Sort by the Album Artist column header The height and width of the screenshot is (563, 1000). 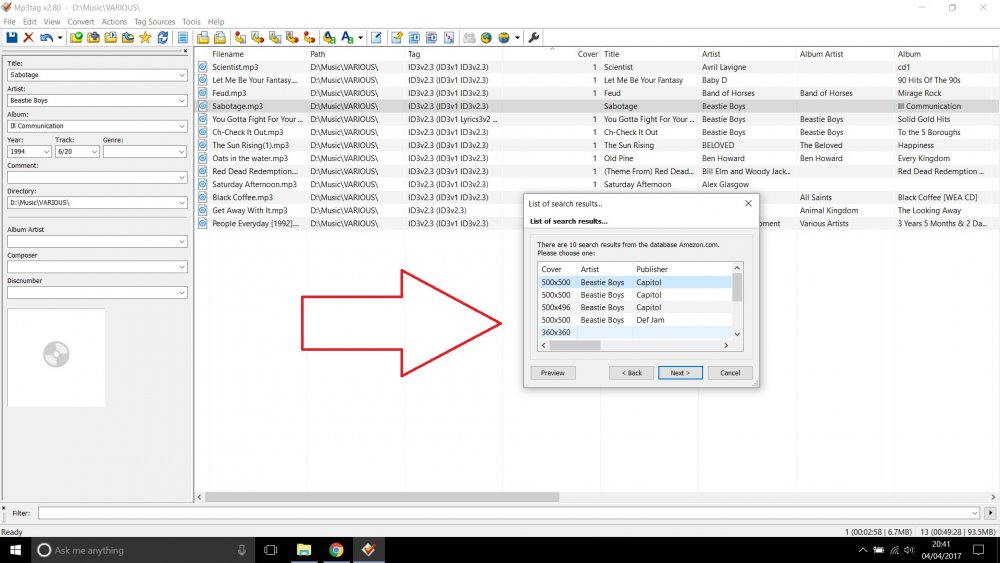(821, 54)
